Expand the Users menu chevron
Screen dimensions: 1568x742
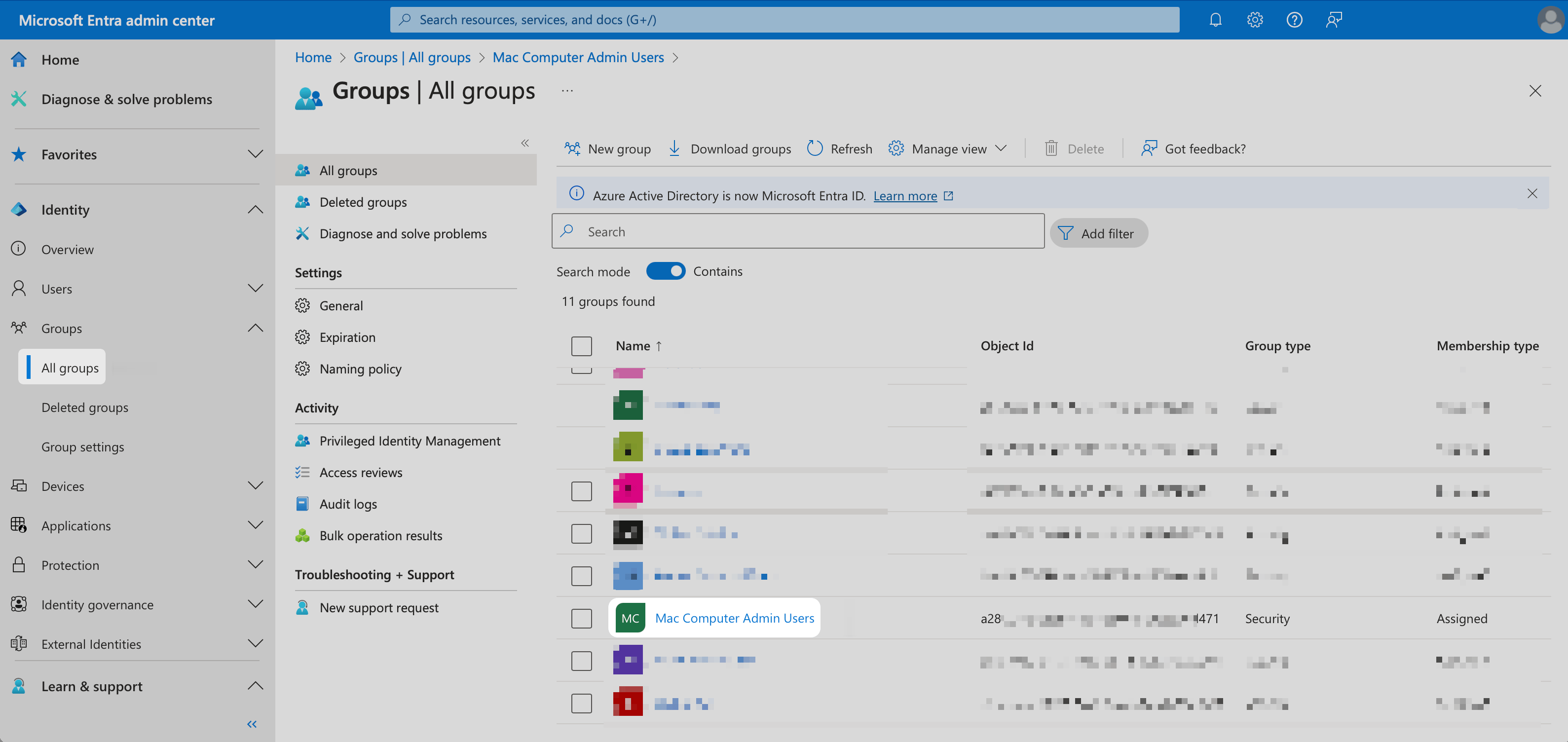pos(256,288)
